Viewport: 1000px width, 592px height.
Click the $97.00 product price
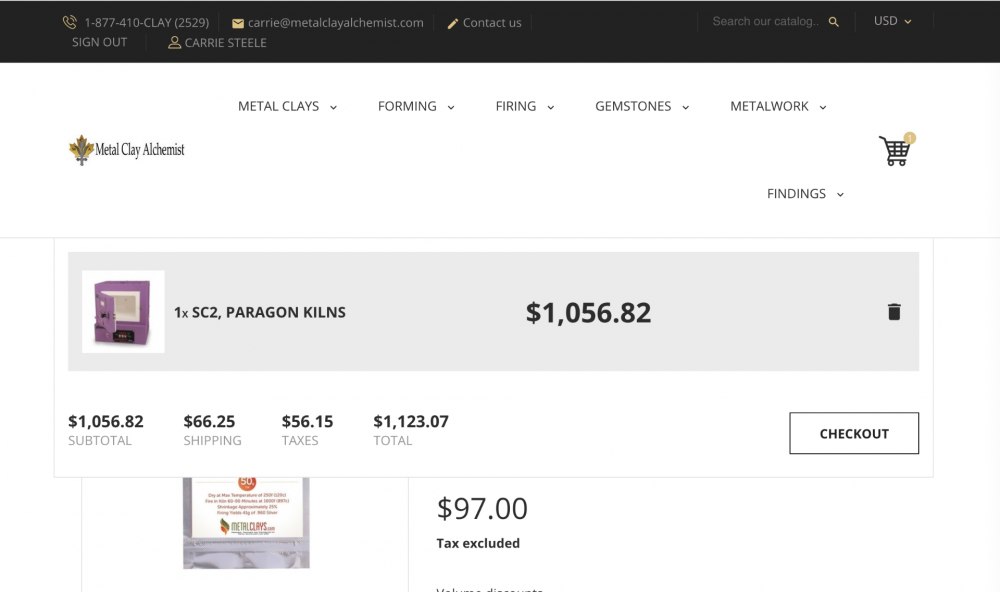point(482,508)
